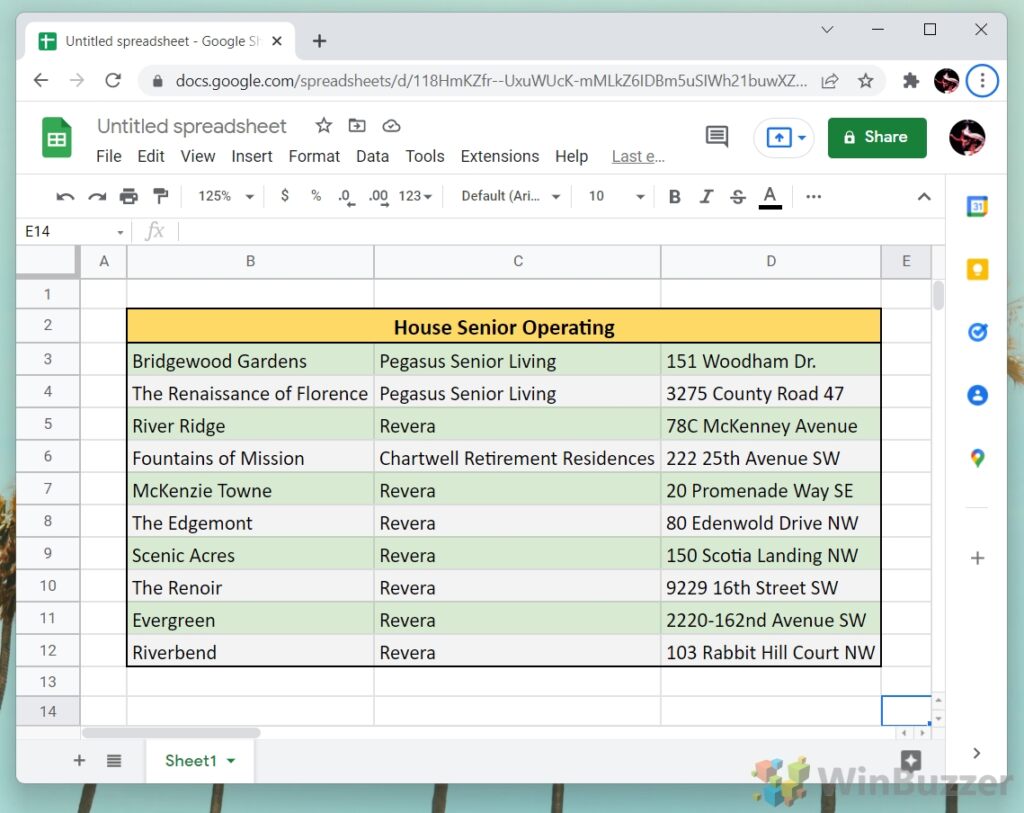Screen dimensions: 1024x813
Task: Click the green Share button
Action: 877,138
